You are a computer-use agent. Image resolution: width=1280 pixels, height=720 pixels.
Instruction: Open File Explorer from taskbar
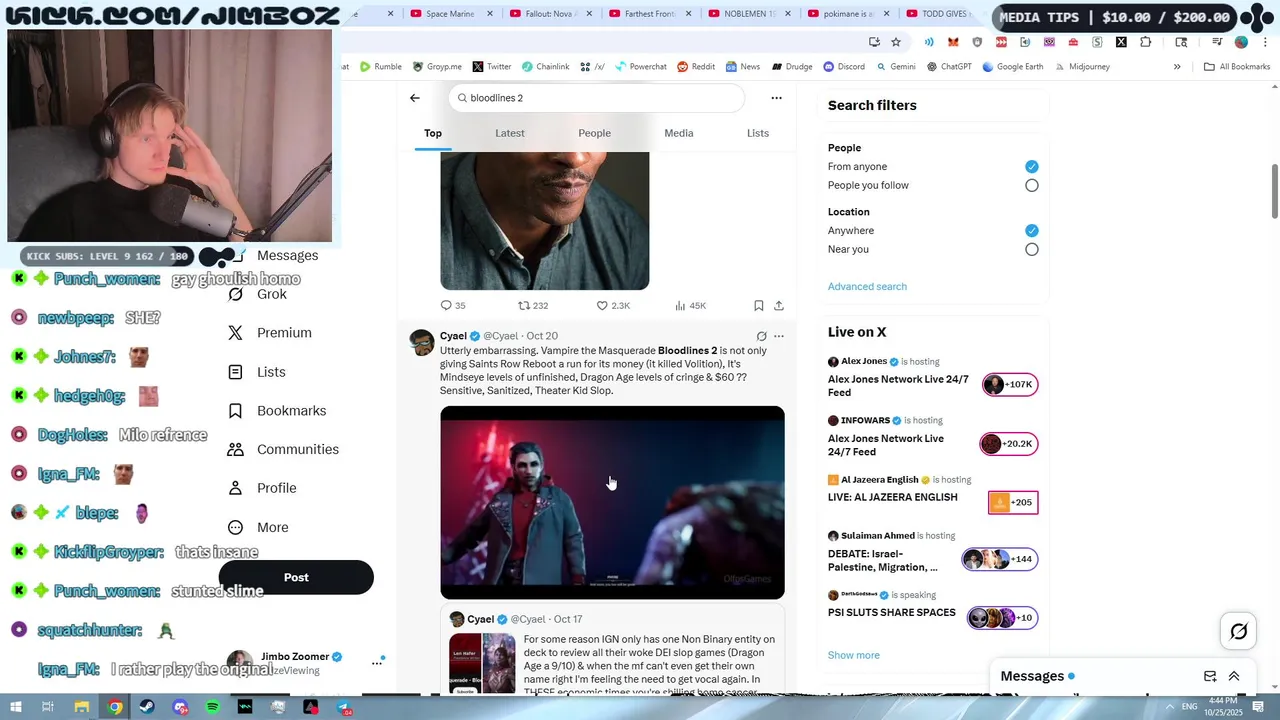tap(82, 707)
